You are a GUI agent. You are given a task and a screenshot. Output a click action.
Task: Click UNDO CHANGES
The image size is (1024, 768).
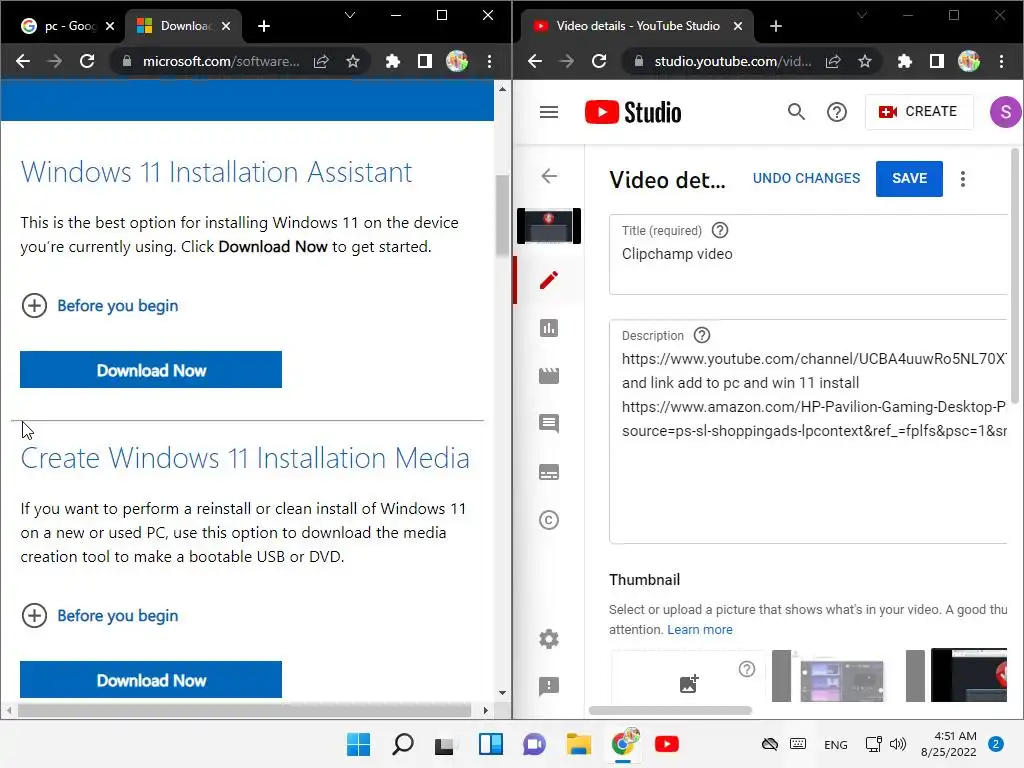[807, 178]
